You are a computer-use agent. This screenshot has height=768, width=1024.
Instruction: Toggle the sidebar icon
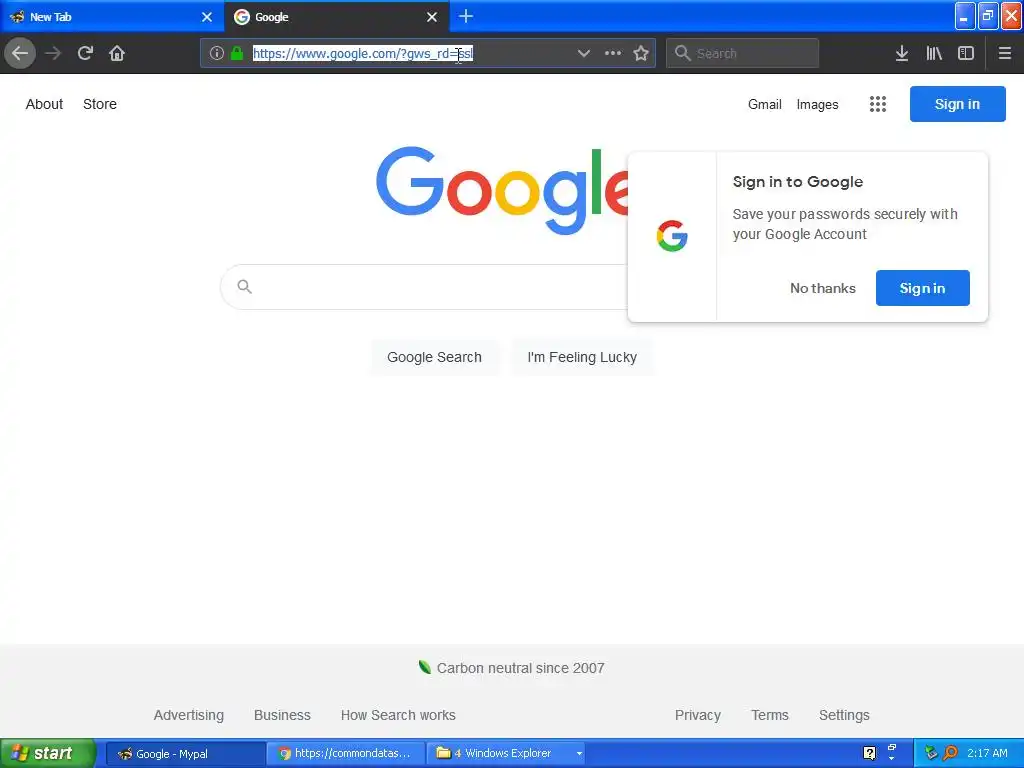point(966,53)
